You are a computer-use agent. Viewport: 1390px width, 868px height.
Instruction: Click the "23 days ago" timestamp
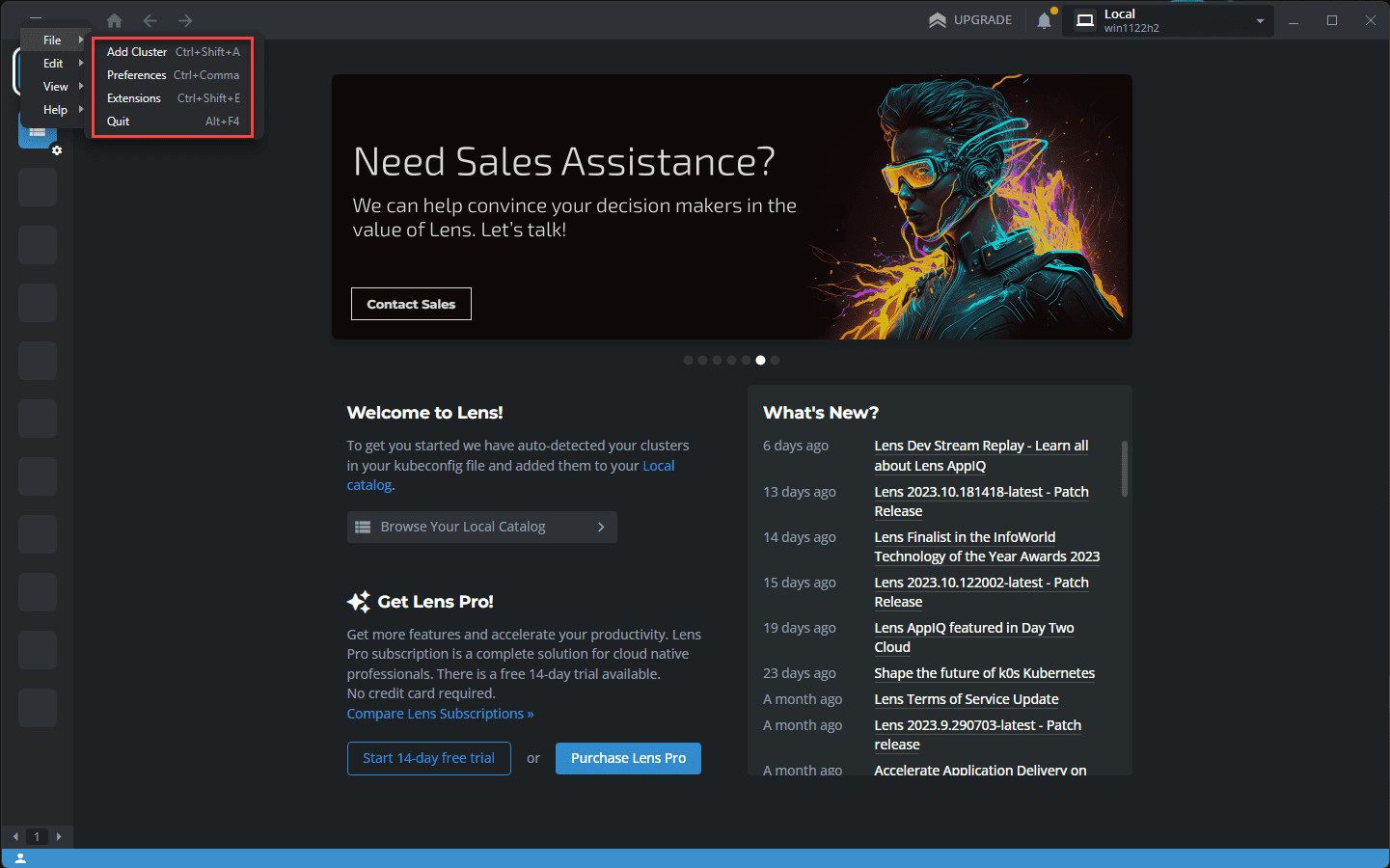tap(800, 673)
